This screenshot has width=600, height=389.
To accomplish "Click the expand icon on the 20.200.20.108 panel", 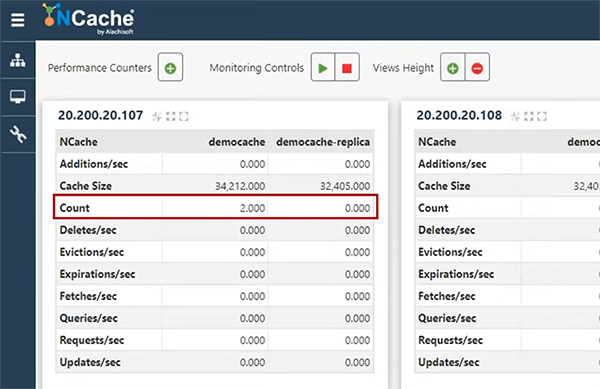I will pyautogui.click(x=529, y=116).
